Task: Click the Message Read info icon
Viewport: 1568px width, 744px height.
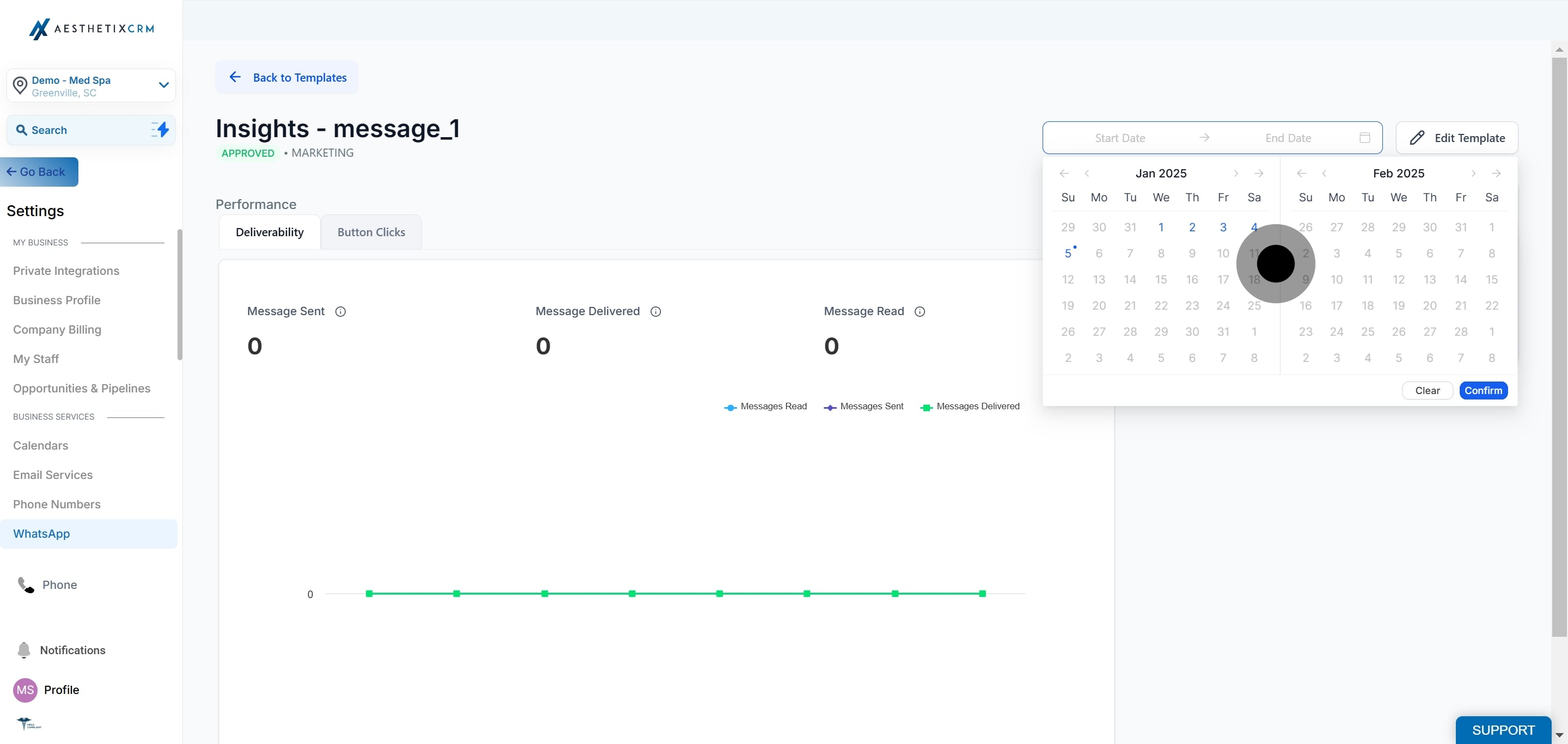Action: 920,311
